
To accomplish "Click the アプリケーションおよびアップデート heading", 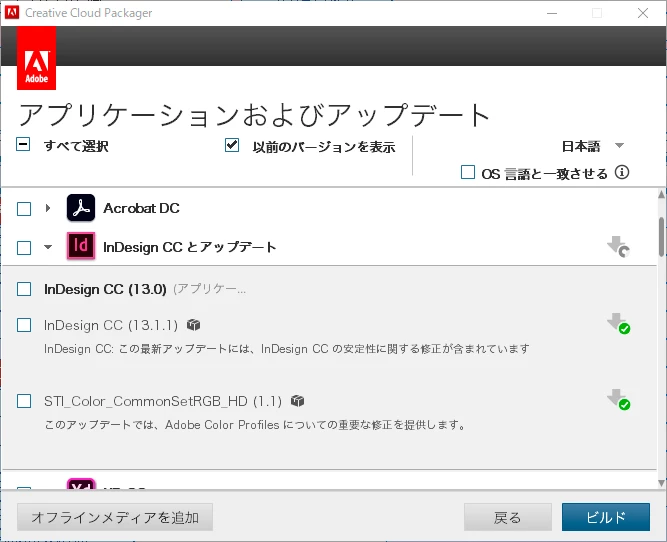I will (254, 115).
